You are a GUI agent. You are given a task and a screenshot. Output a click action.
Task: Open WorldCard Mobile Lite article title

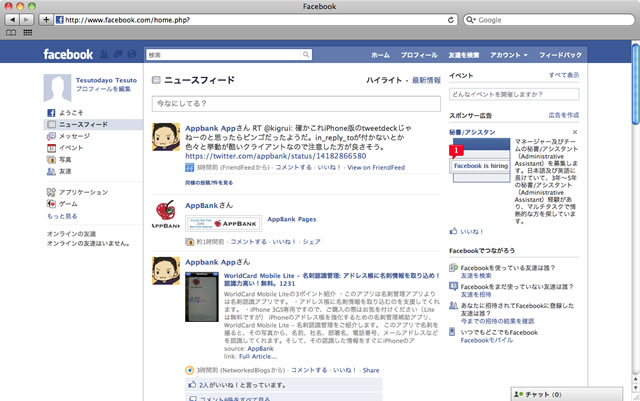point(332,279)
